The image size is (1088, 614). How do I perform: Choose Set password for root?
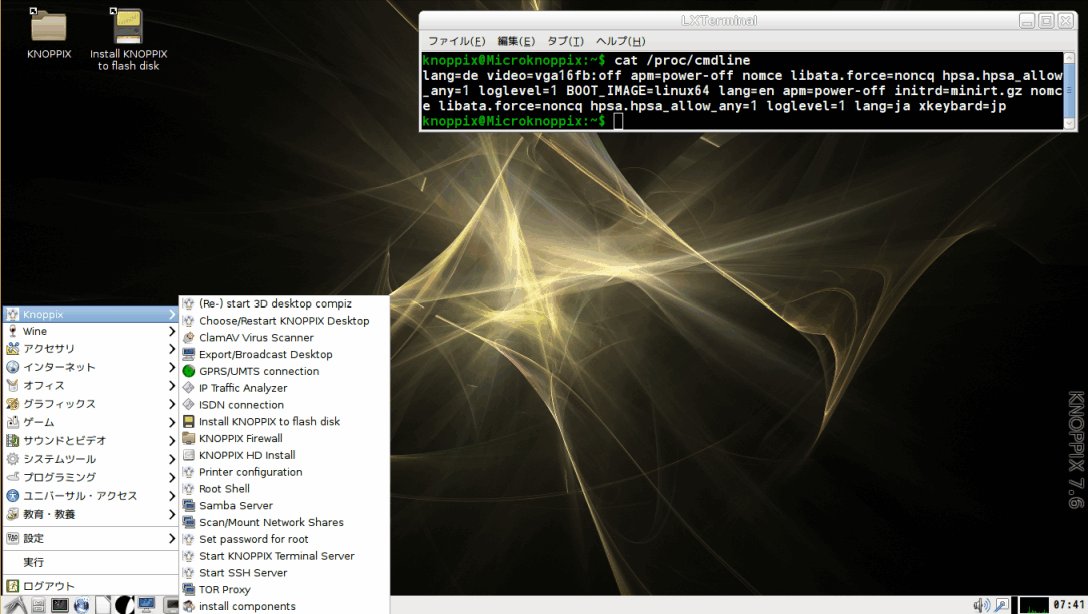tap(284, 539)
